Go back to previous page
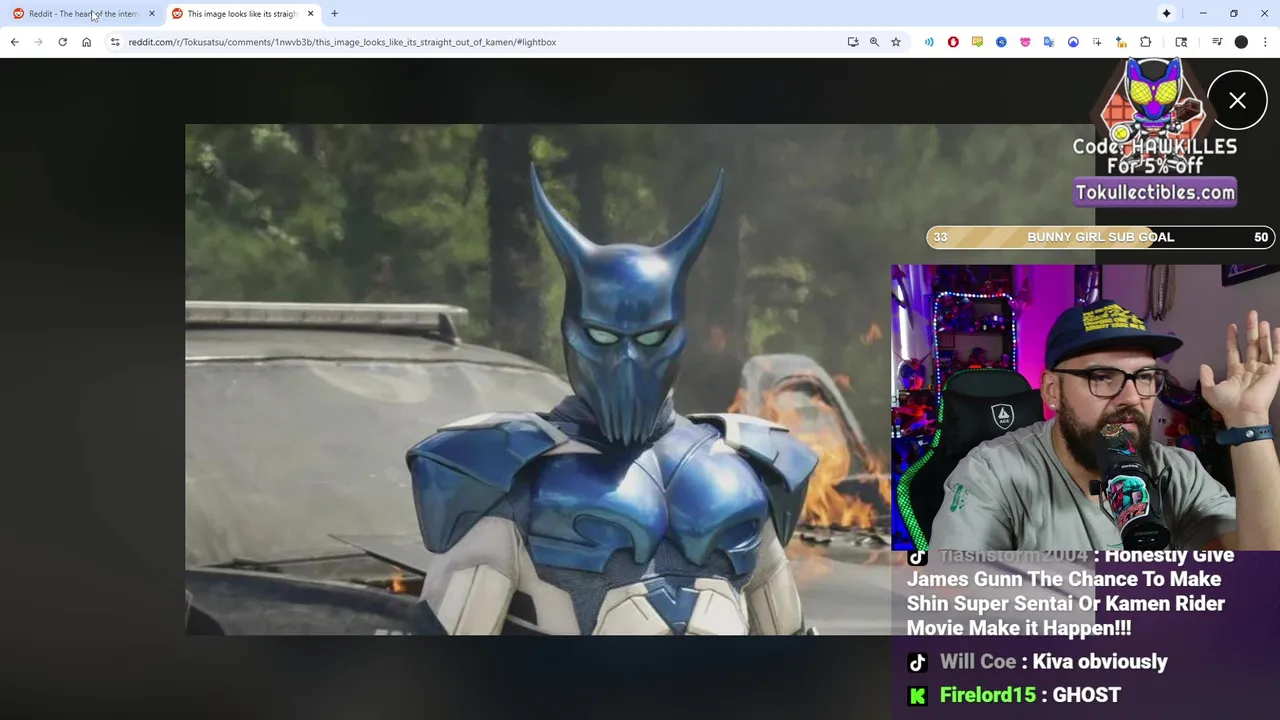1280x720 pixels. pos(14,42)
